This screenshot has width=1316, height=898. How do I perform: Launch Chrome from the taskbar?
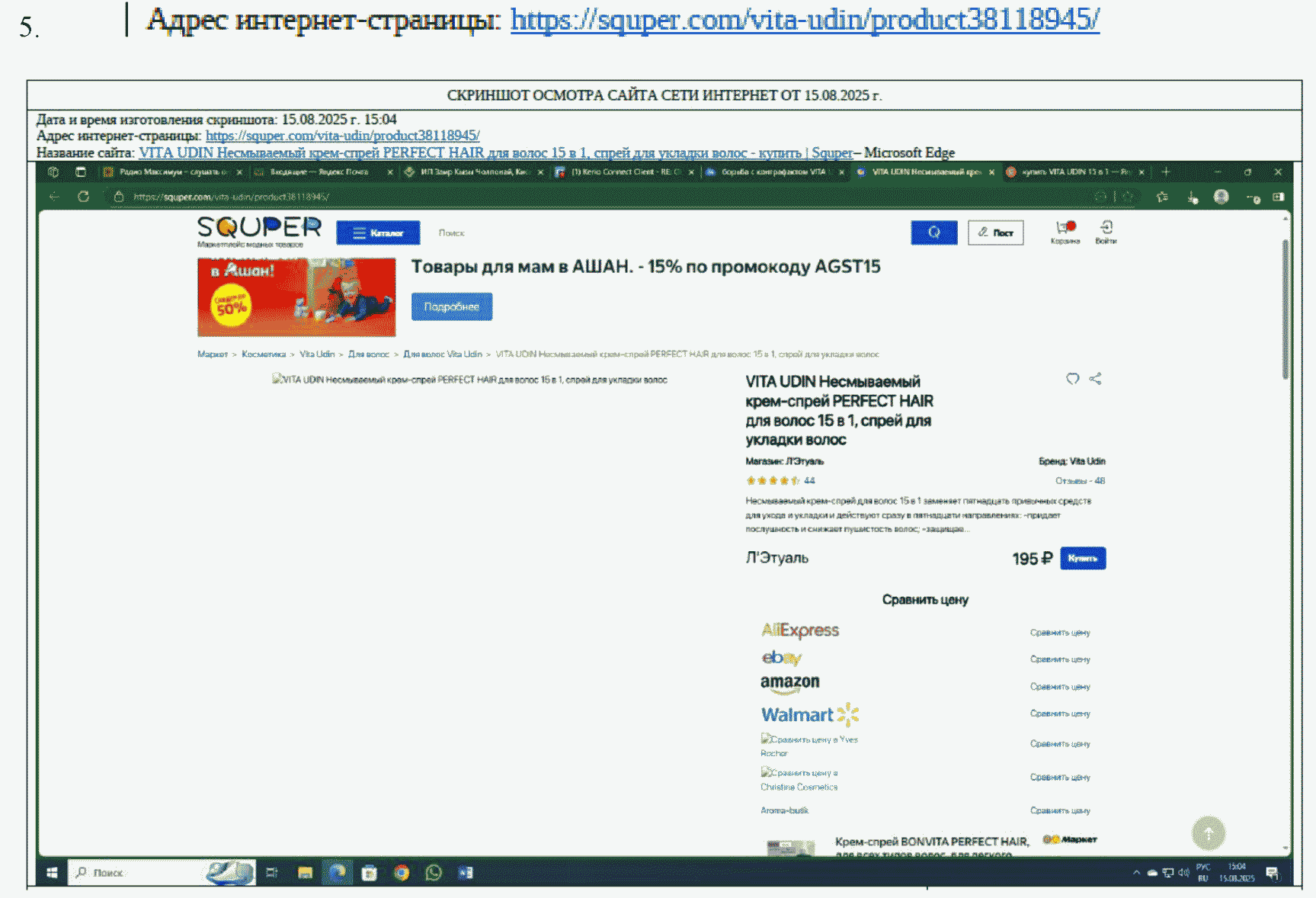(402, 873)
